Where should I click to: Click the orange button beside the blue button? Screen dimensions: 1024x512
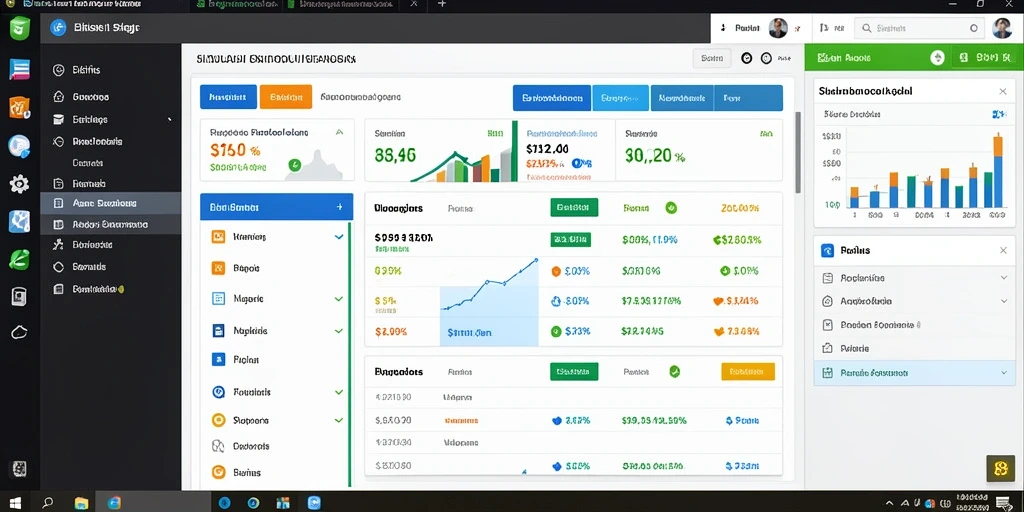point(285,97)
